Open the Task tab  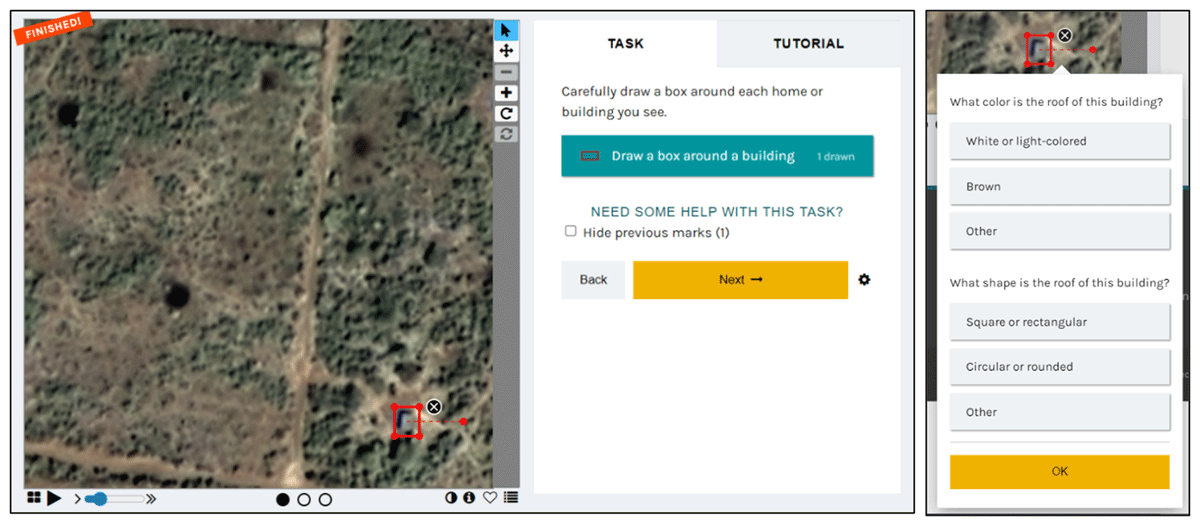tap(626, 44)
